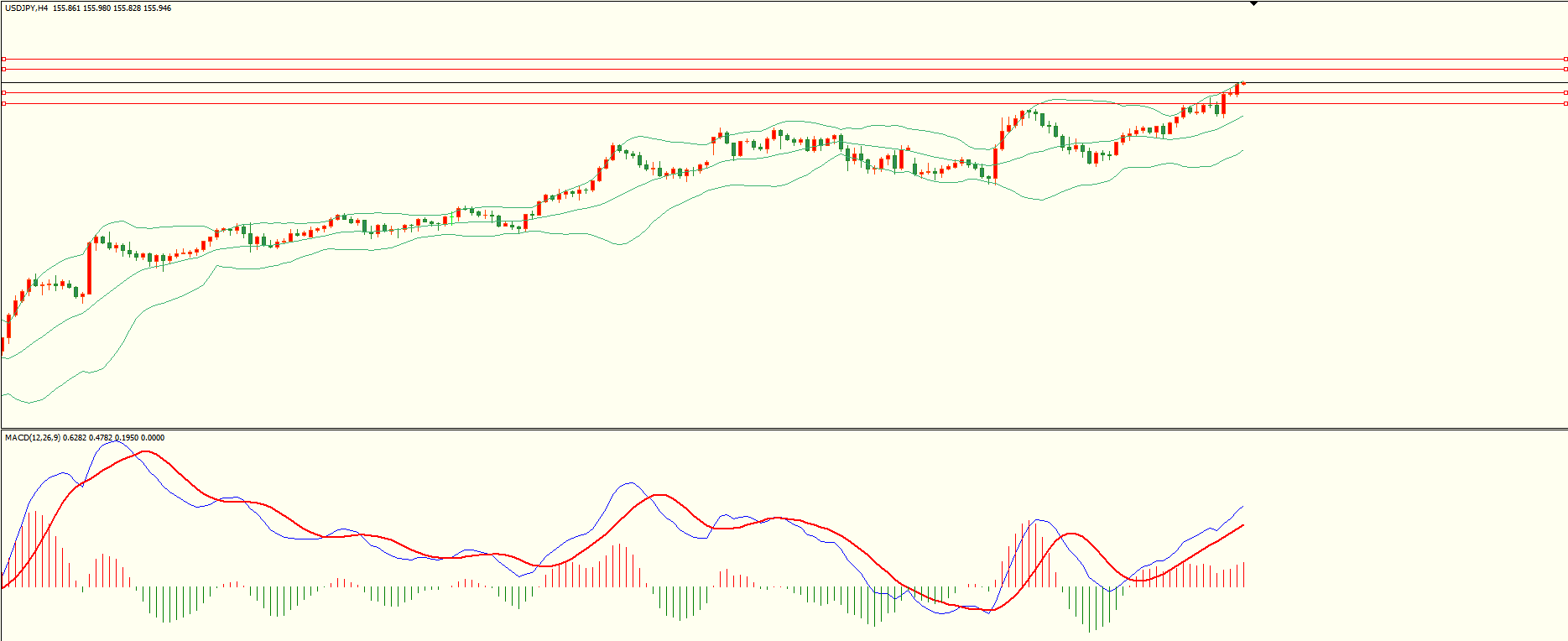The height and width of the screenshot is (641, 1568).
Task: Select the lowest red line's left handle
Action: (4, 103)
